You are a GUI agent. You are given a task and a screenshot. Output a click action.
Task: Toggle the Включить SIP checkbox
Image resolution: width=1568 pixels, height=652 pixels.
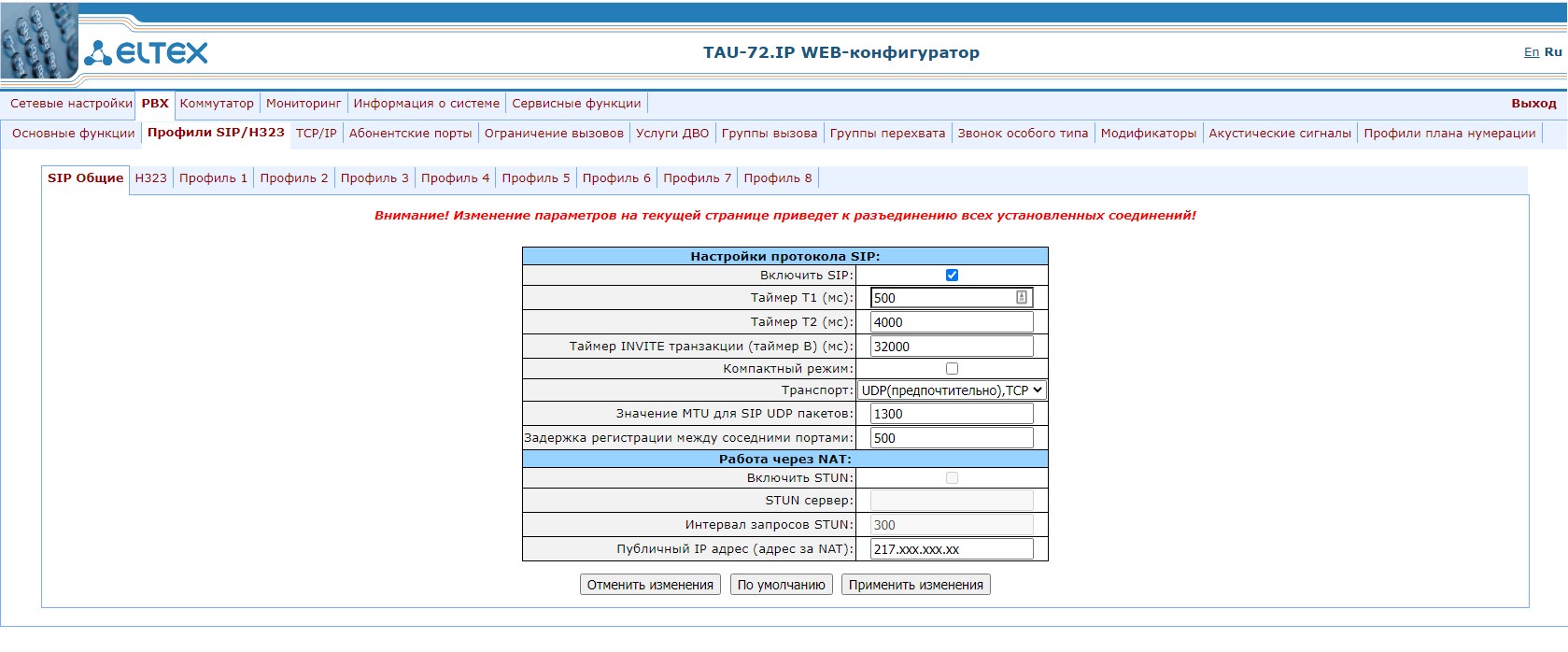(952, 275)
